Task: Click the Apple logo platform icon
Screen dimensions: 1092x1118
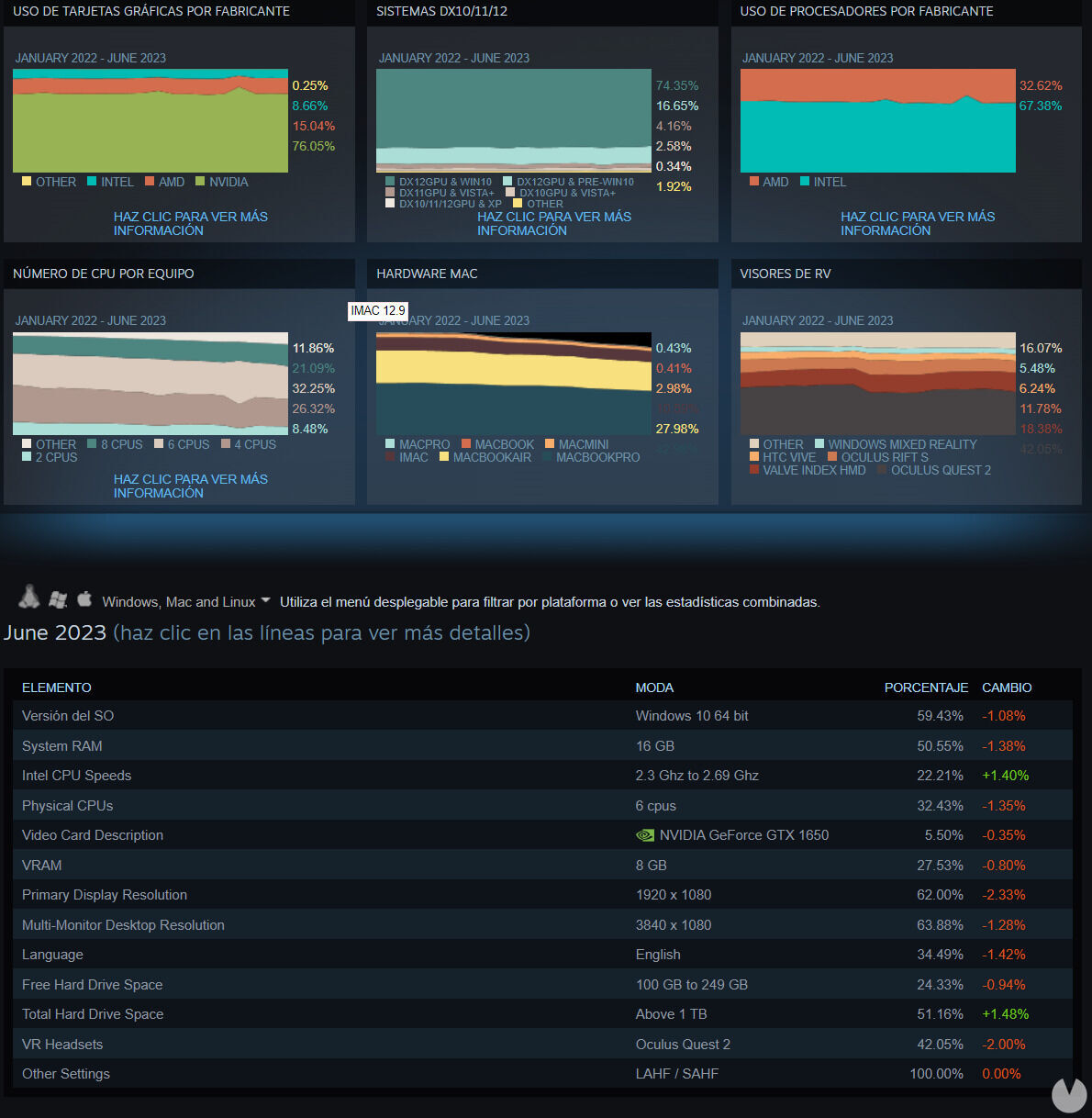Action: 84,599
